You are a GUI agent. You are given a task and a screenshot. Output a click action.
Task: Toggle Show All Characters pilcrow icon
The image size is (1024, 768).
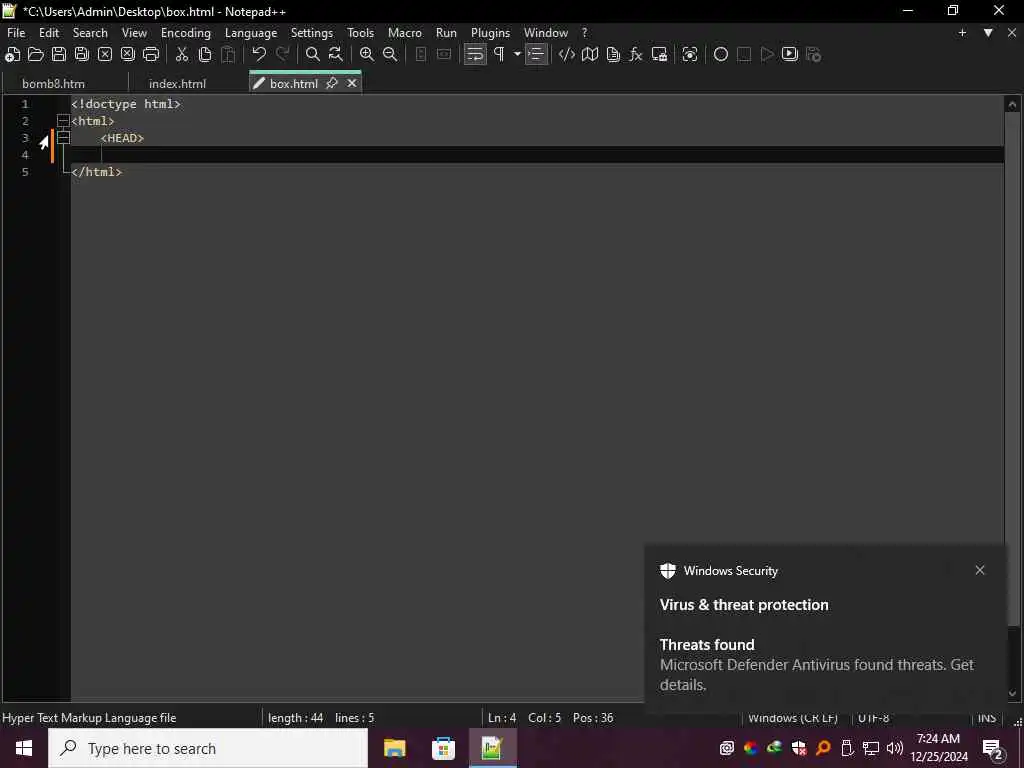[x=499, y=55]
